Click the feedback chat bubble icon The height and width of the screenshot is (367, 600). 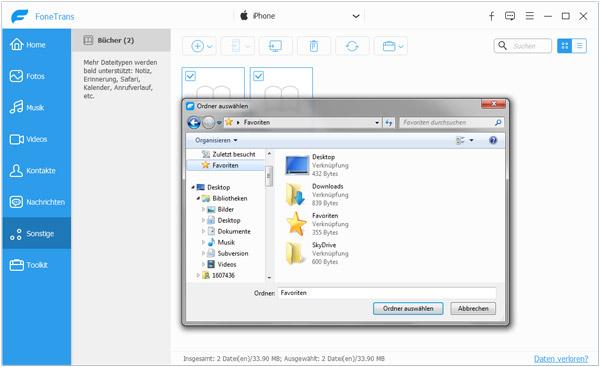[x=510, y=16]
